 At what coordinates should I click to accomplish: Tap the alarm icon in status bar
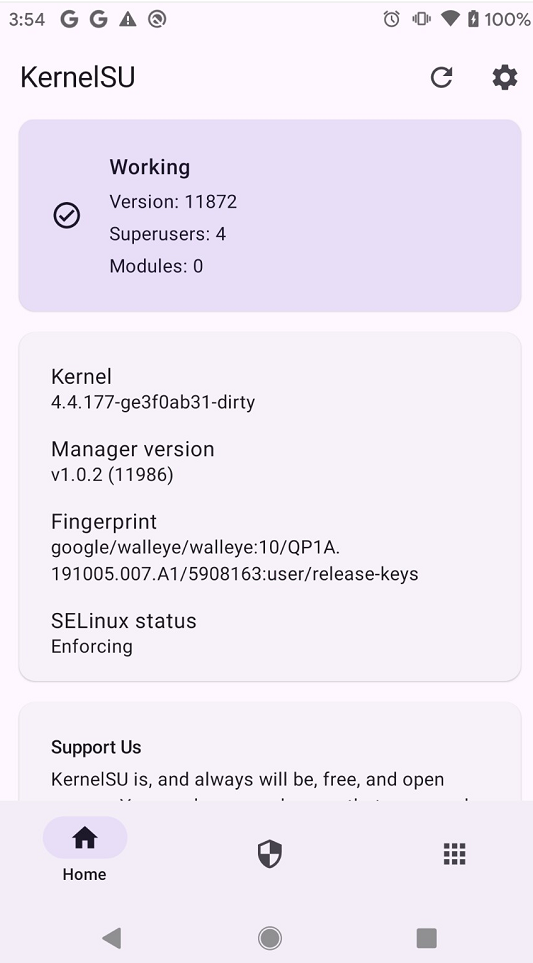tap(391, 19)
